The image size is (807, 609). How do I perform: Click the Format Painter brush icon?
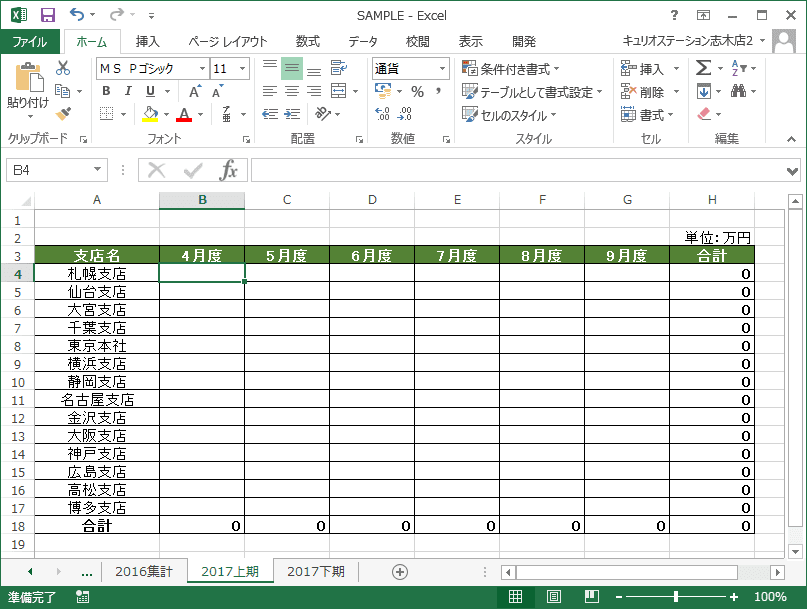pos(63,114)
